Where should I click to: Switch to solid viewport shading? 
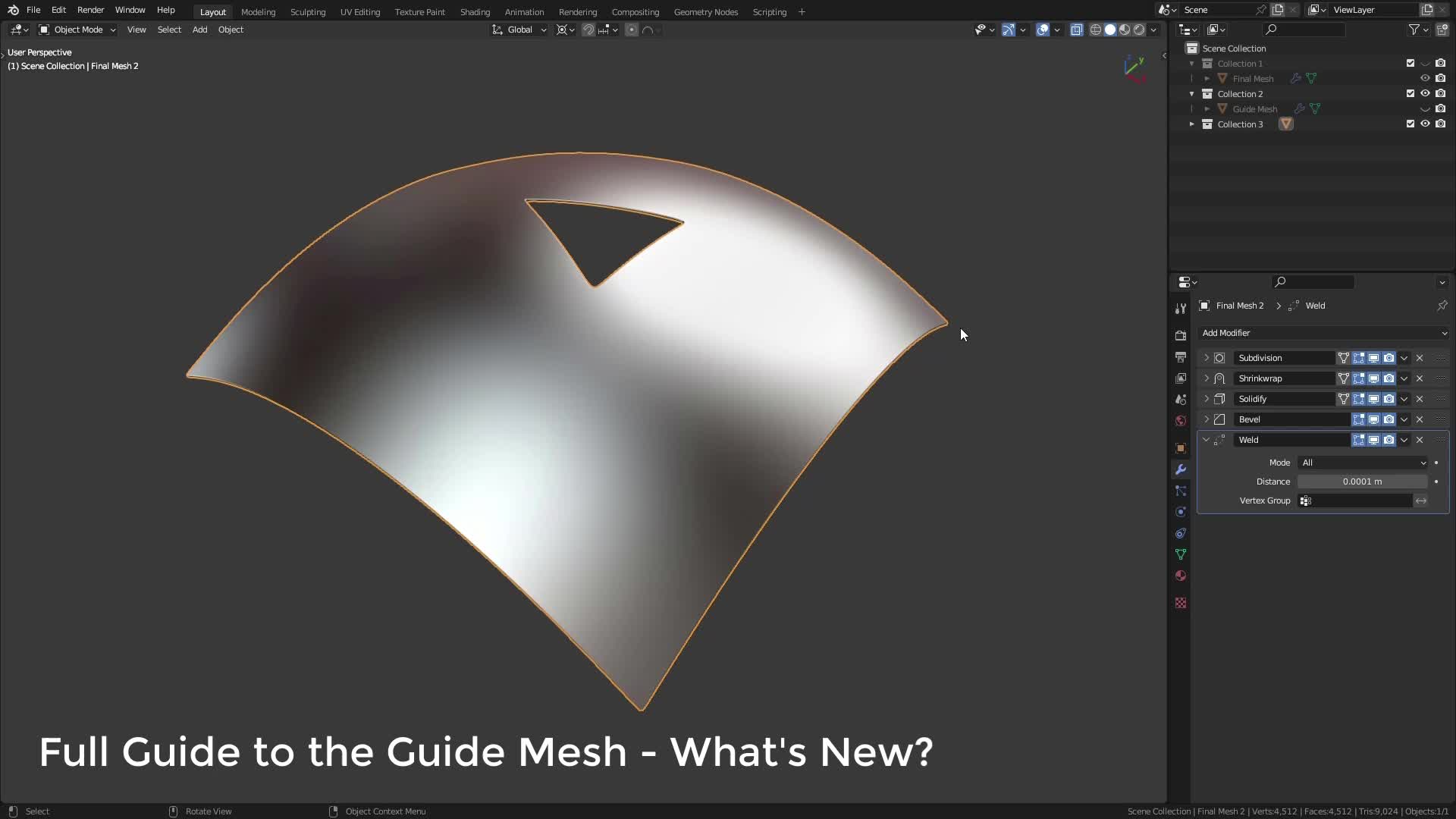tap(1110, 30)
